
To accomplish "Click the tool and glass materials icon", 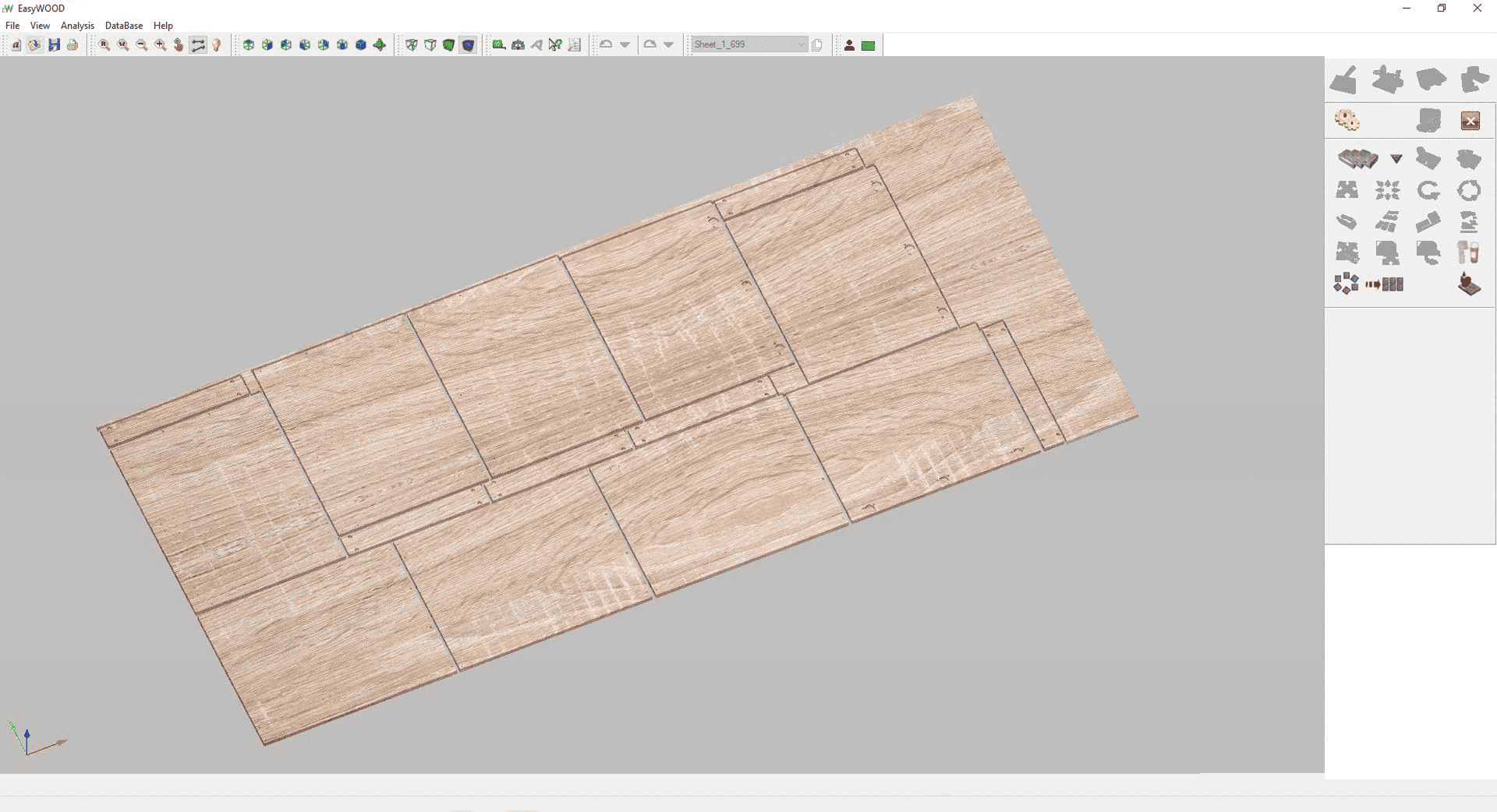I will (x=1469, y=252).
